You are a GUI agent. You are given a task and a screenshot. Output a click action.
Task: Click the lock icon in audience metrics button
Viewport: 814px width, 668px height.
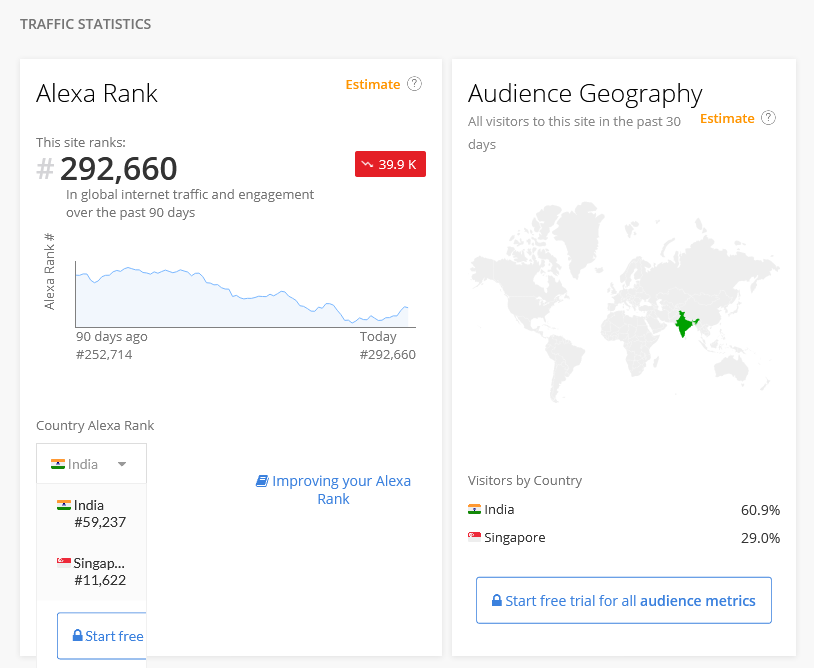click(x=497, y=601)
